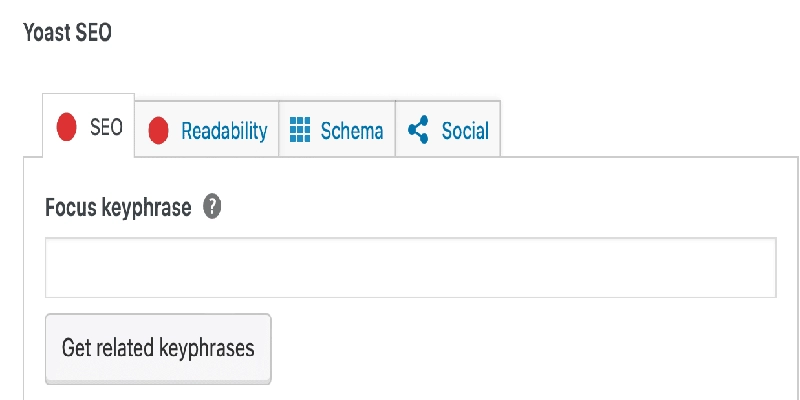Open Focus keyphrase help question mark

coord(212,207)
